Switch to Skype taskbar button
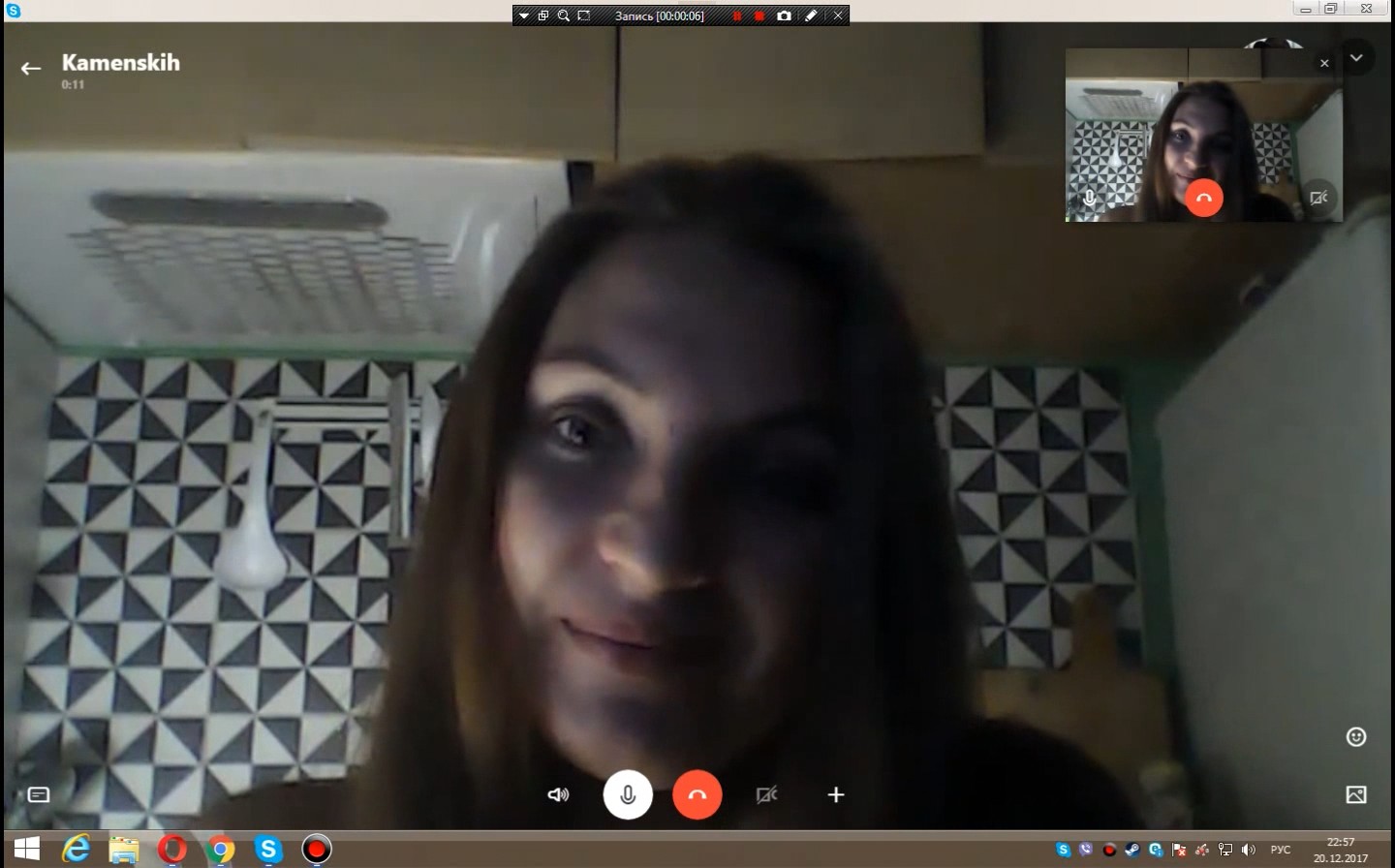Image resolution: width=1395 pixels, height=868 pixels. (268, 850)
